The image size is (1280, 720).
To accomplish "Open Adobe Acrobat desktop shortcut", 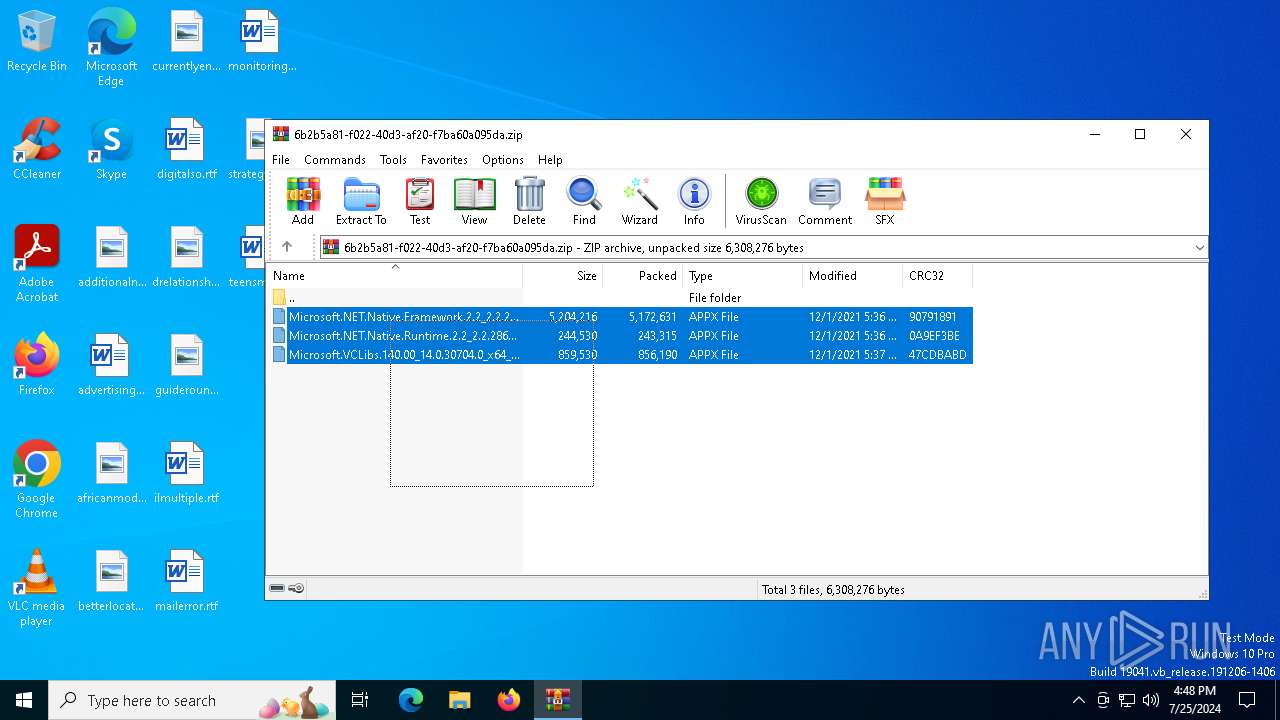I will click(37, 264).
